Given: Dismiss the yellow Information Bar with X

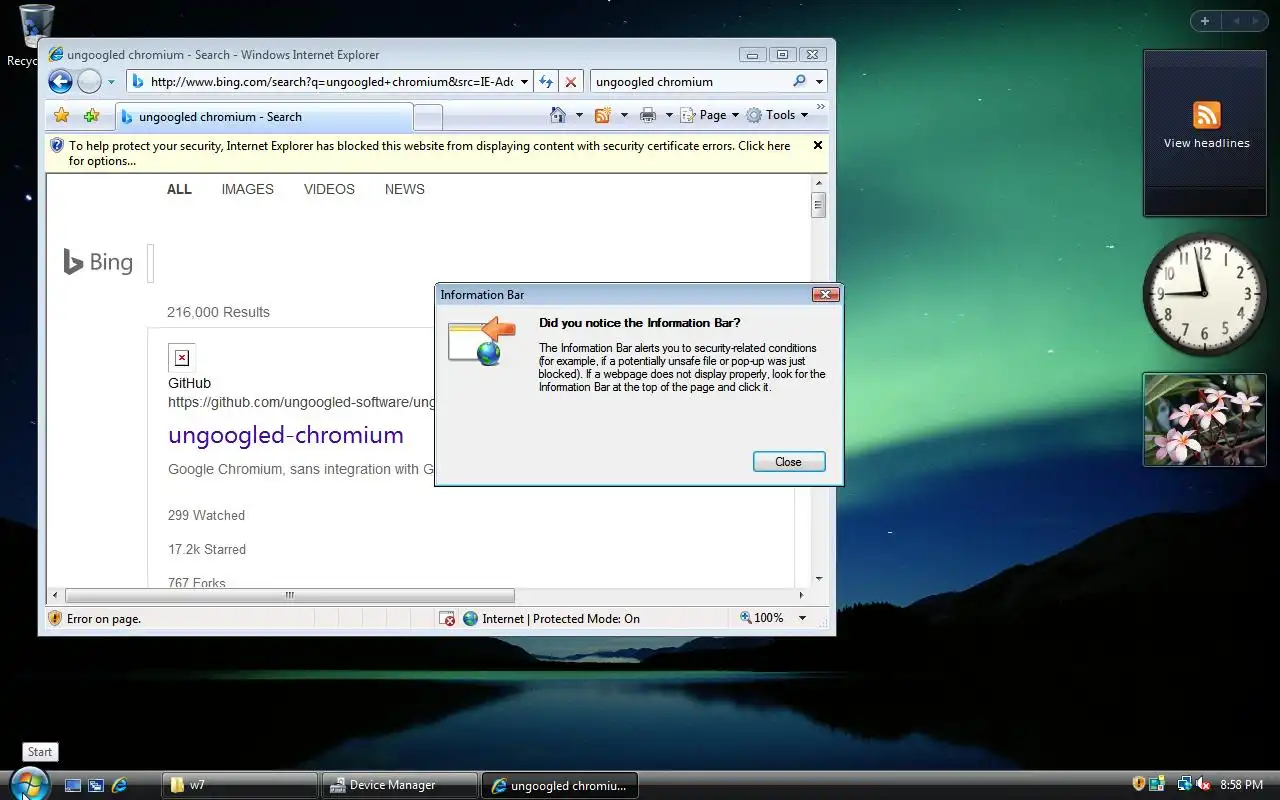Looking at the screenshot, I should point(817,146).
